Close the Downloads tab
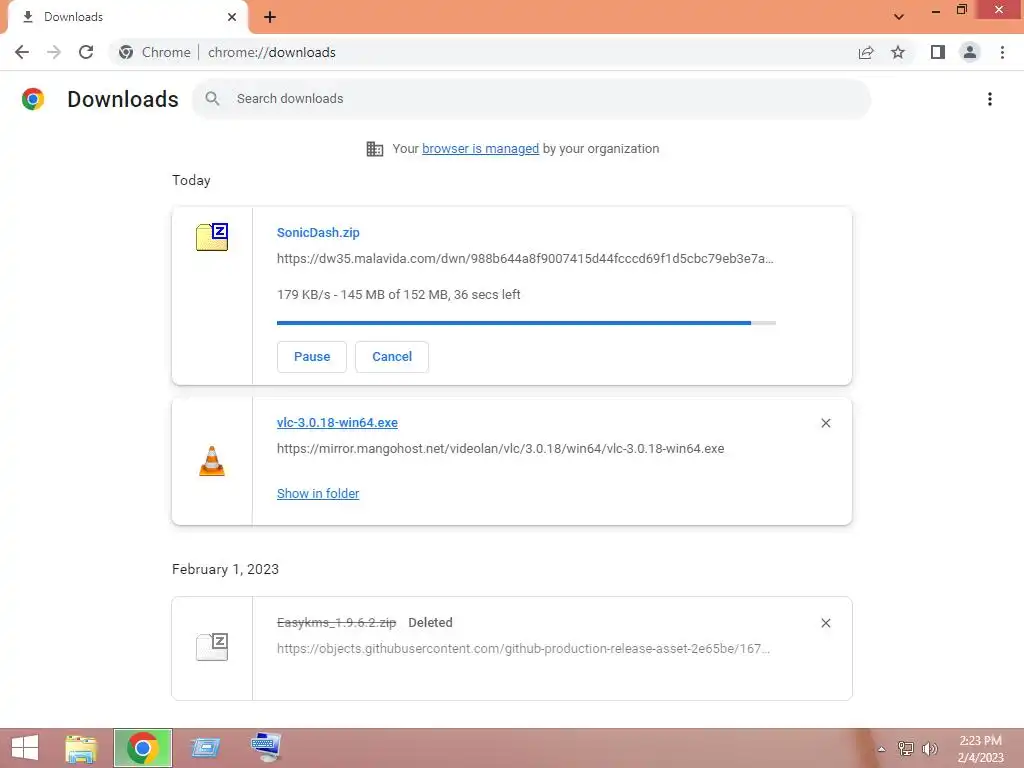 [x=232, y=17]
